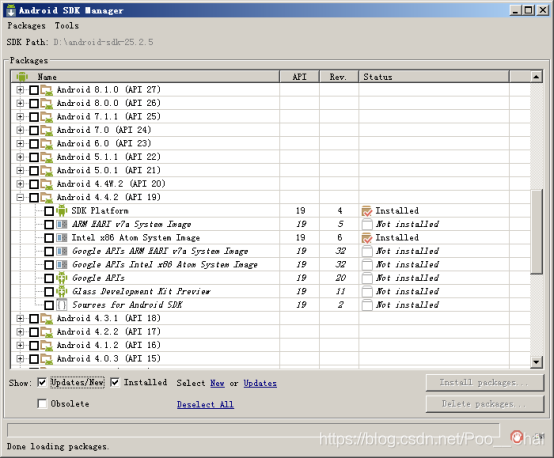Screen dimensions: 554x458
Task: Click the Glass Development Kit Preview icon
Action: pos(61,292)
